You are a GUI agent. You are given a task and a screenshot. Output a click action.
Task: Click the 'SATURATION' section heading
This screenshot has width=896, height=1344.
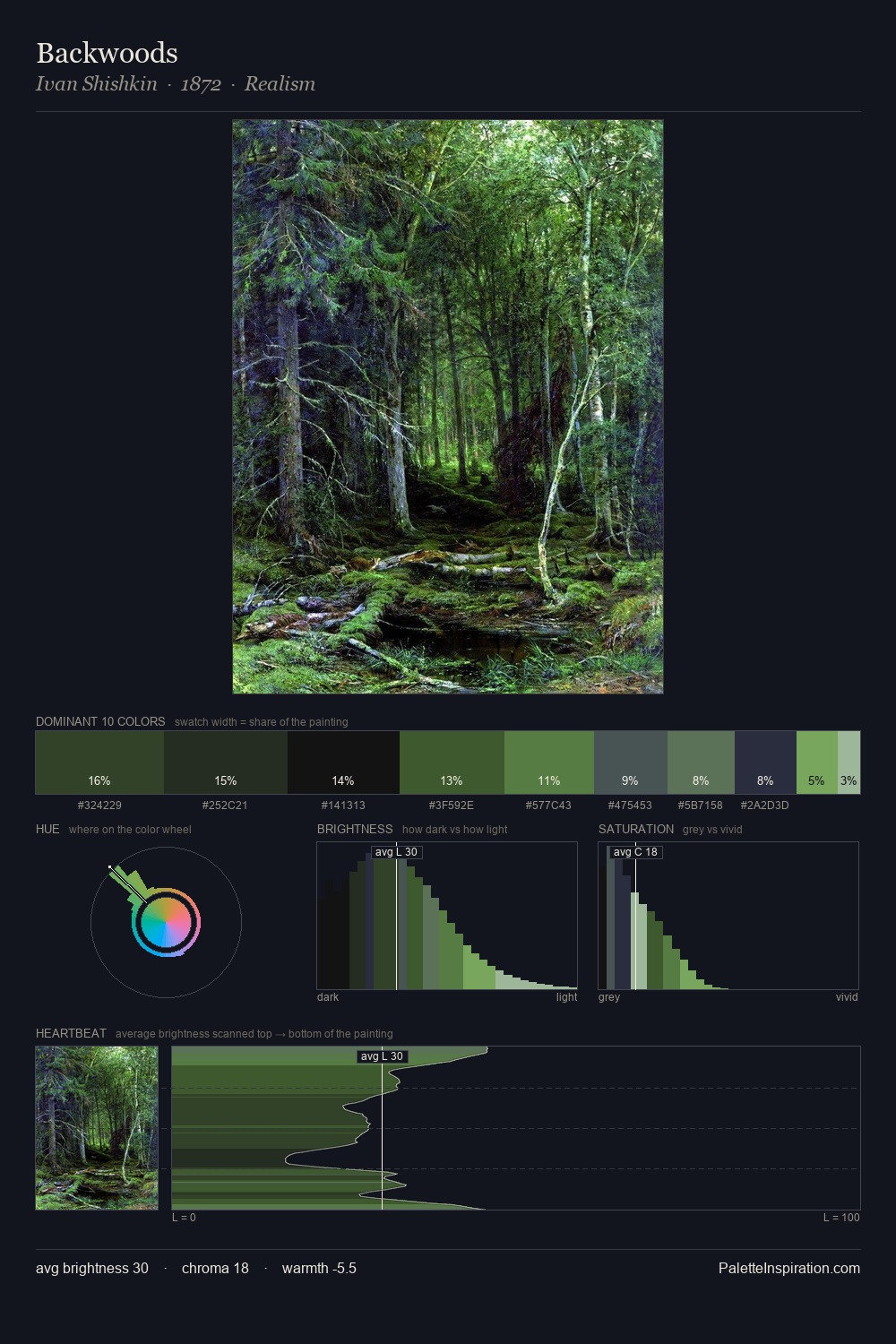[636, 829]
